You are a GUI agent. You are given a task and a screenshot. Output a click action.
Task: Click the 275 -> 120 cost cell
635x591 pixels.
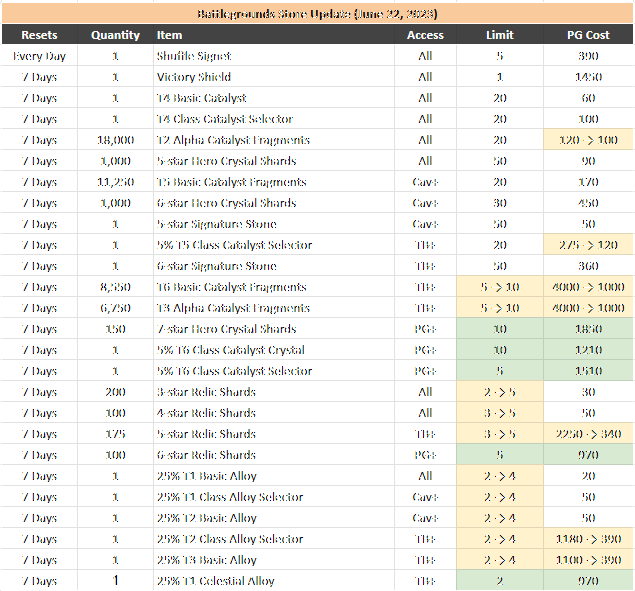tap(588, 245)
